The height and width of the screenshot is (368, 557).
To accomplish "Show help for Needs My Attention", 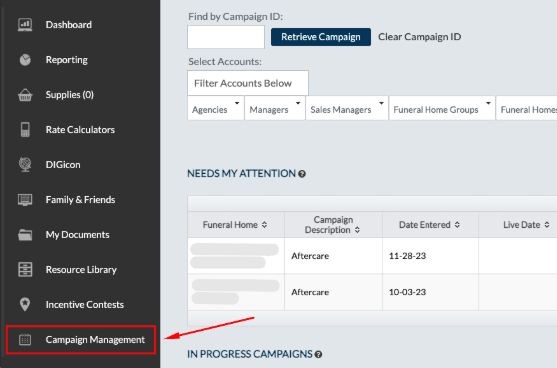I will pyautogui.click(x=302, y=174).
